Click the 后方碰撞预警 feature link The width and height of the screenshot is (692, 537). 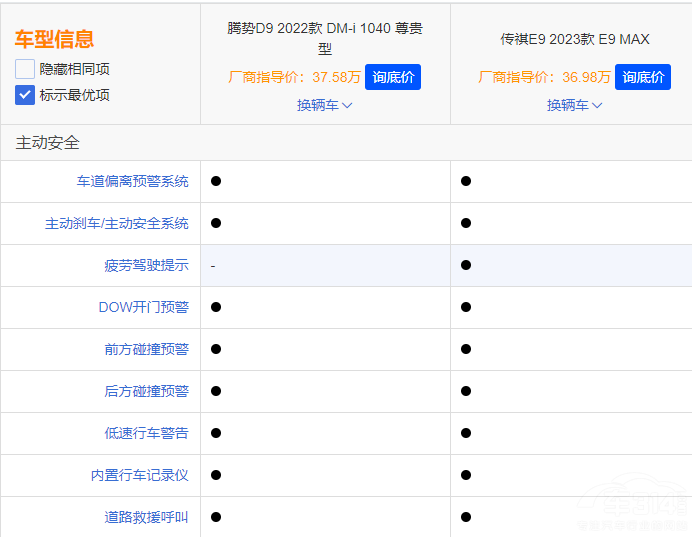point(146,391)
